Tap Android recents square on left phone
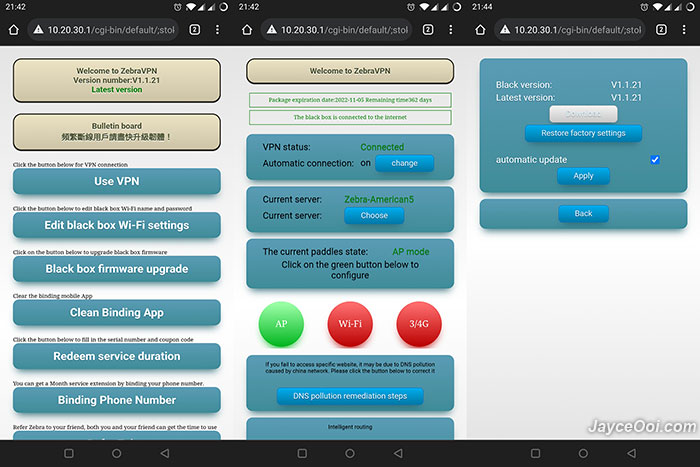Image resolution: width=700 pixels, height=467 pixels. click(x=69, y=454)
